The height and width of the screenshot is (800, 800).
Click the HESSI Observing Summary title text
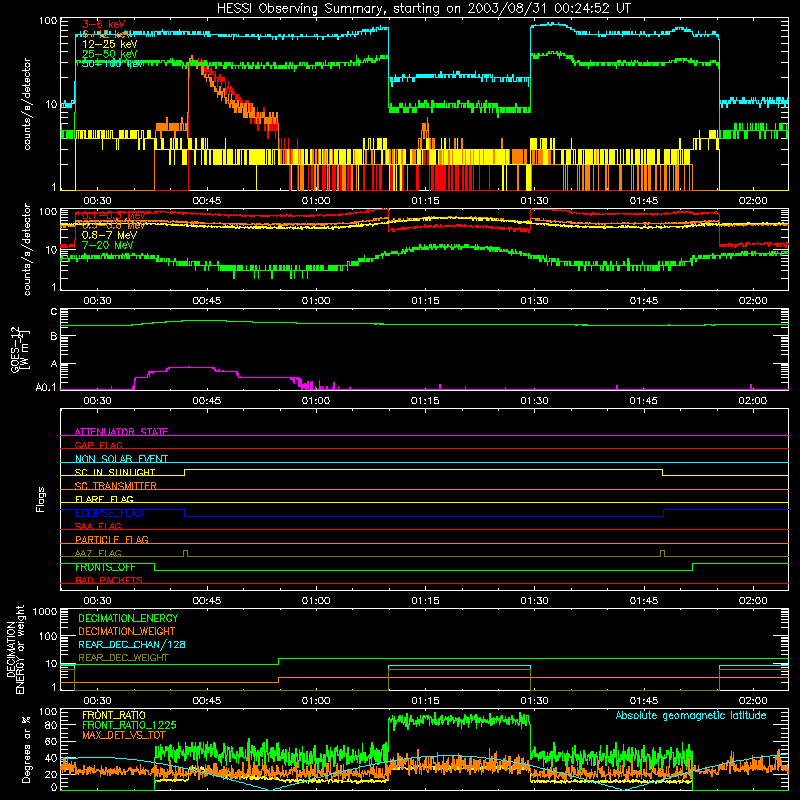click(x=424, y=9)
